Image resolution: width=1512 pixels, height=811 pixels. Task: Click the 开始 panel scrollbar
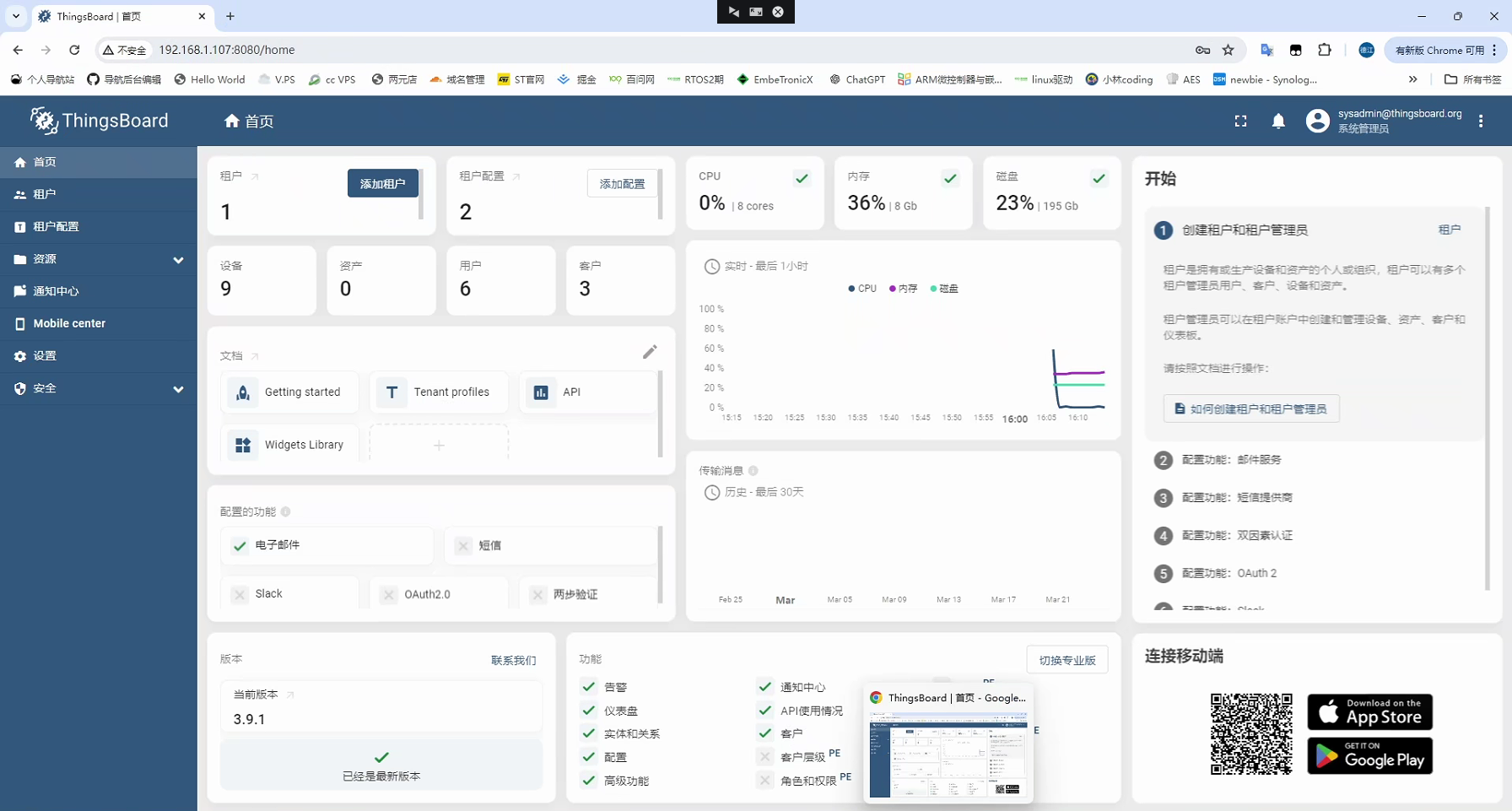(x=1487, y=397)
